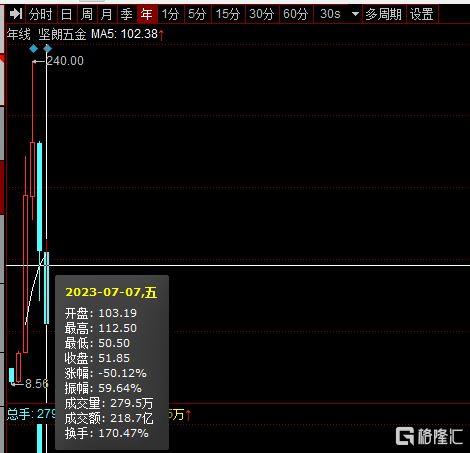Switch to the 1分 minute chart

(171, 14)
